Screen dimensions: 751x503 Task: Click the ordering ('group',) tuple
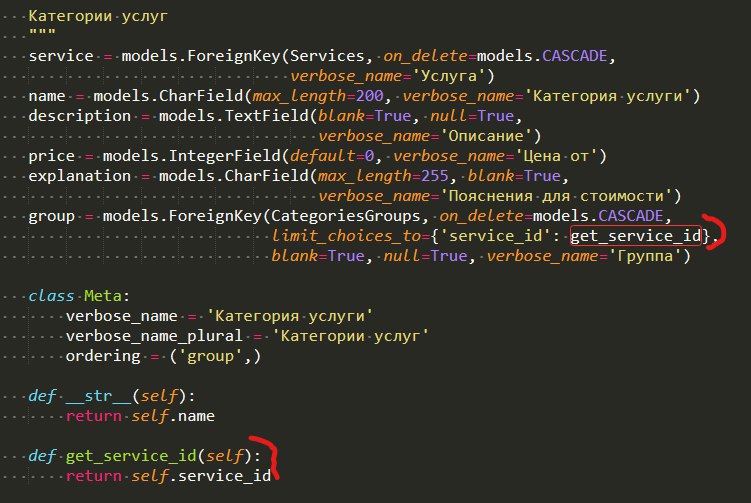click(x=215, y=356)
